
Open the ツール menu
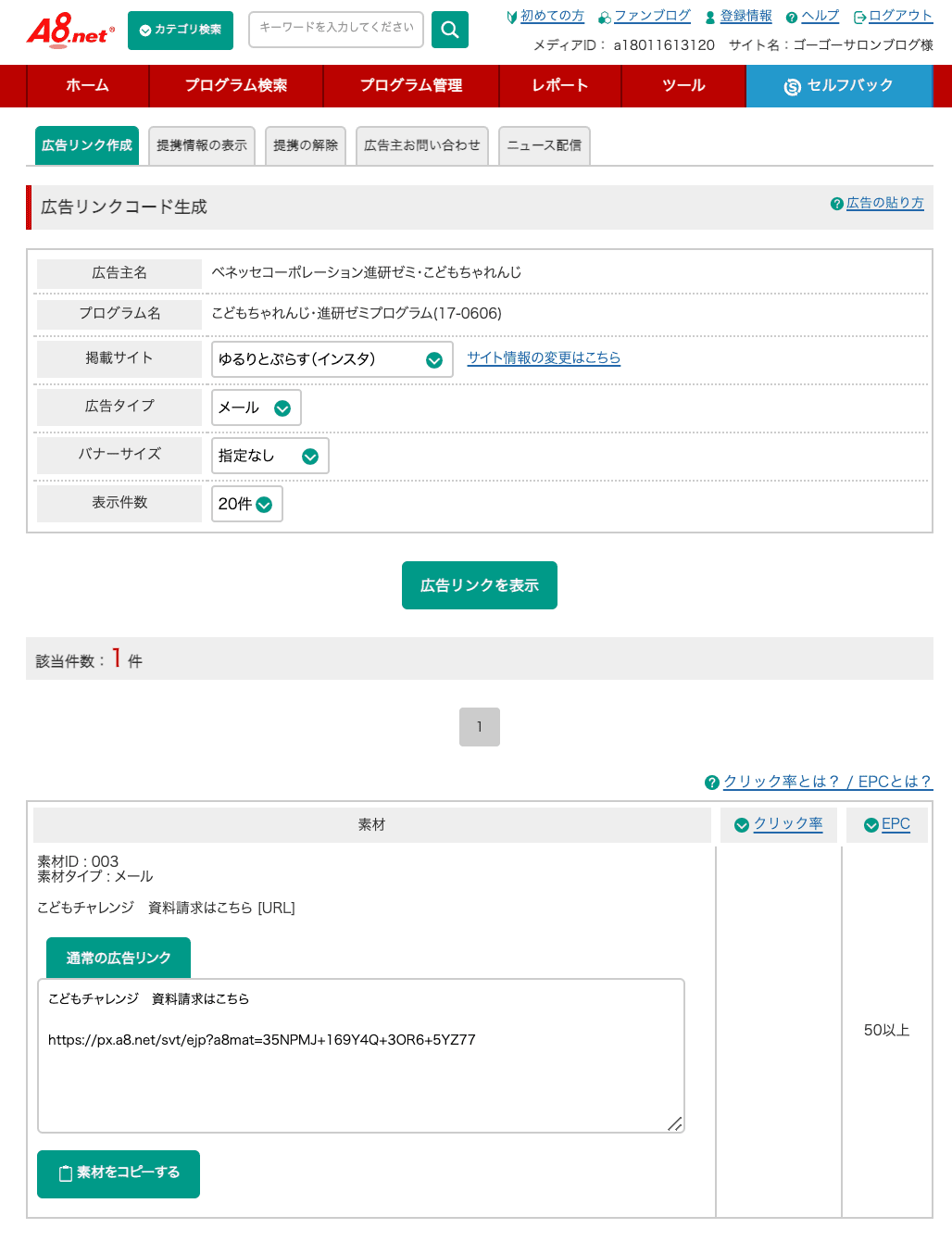click(683, 86)
